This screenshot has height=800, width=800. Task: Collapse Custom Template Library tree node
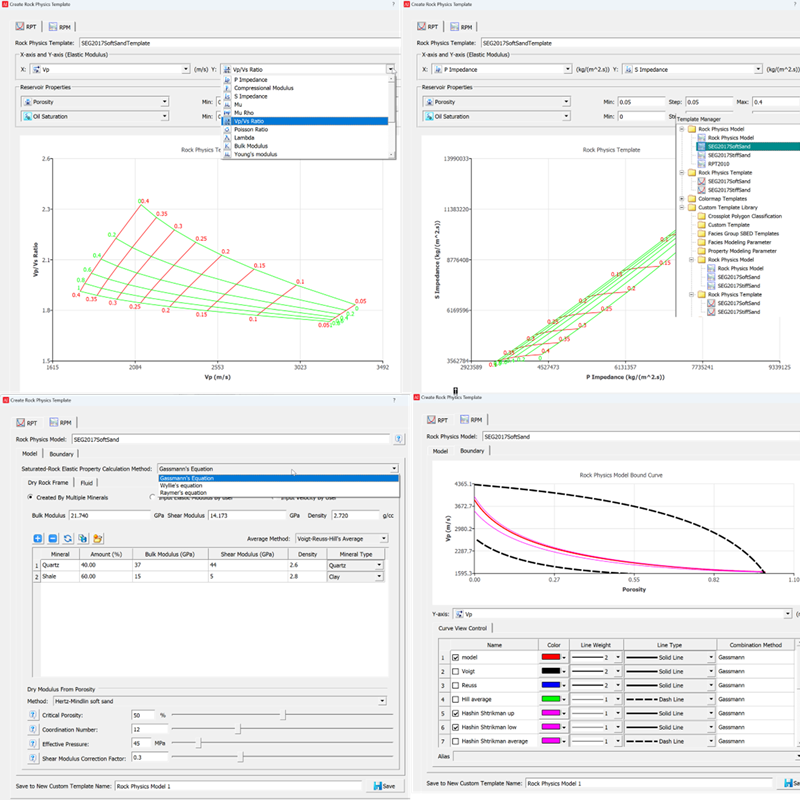(682, 207)
